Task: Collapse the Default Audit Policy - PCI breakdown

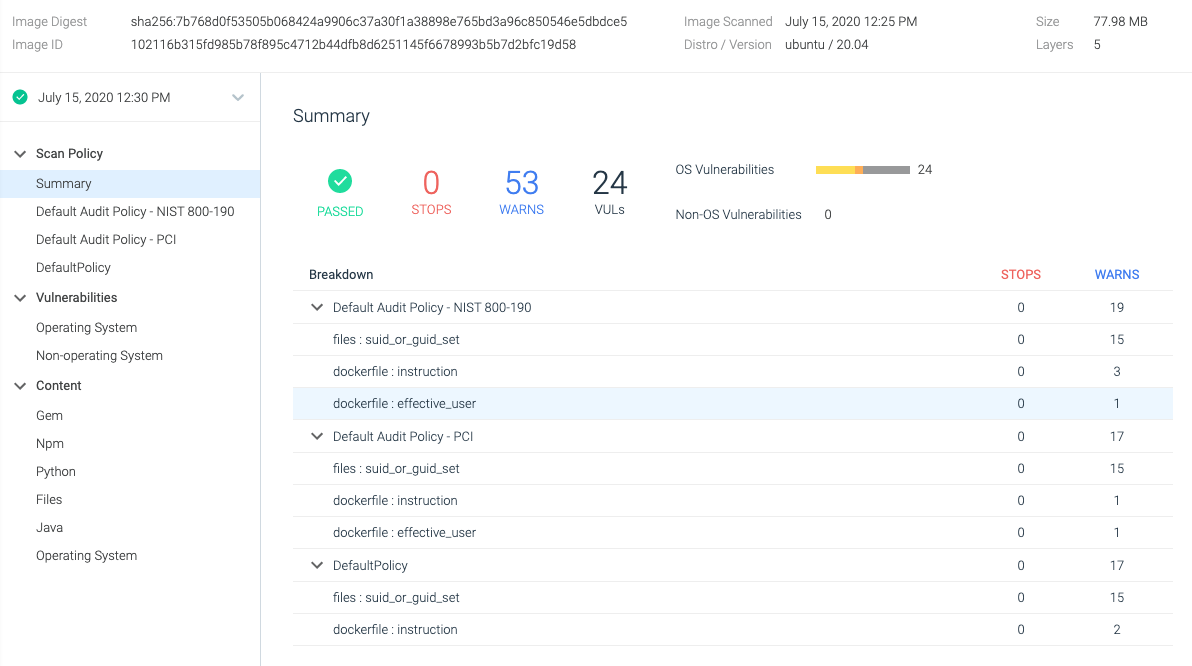Action: click(316, 436)
